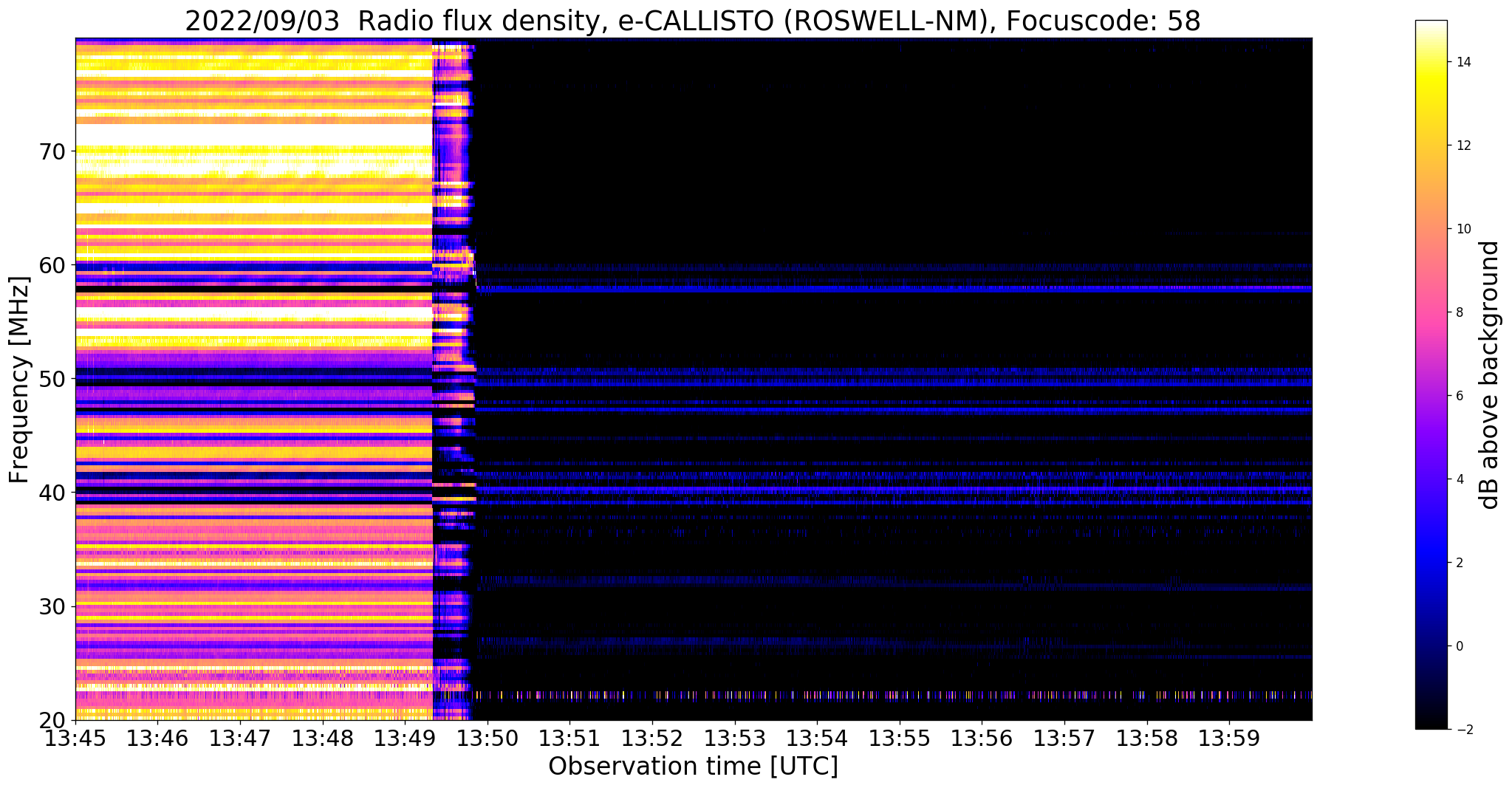This screenshot has width=1512, height=788.
Task: Click the colorbar tick label 2
Action: click(x=1460, y=563)
